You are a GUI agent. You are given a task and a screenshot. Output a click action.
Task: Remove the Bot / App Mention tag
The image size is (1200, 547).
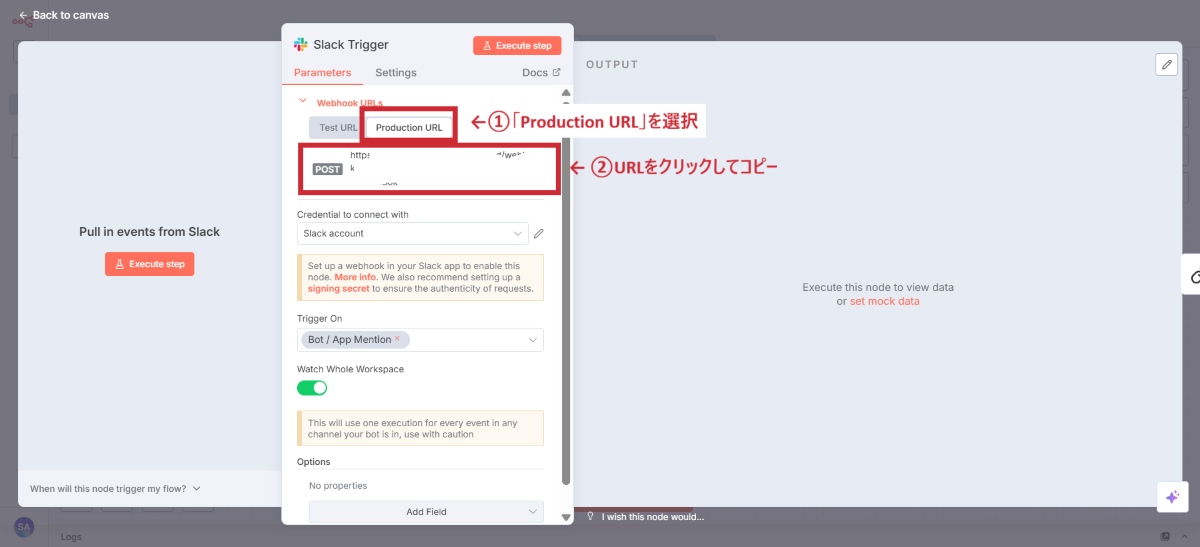pyautogui.click(x=397, y=339)
